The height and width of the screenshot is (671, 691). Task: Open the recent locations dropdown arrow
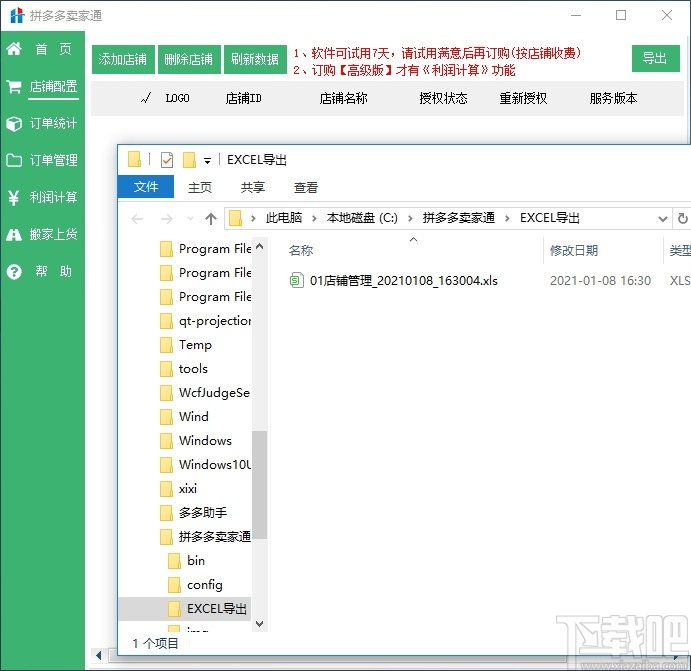point(190,219)
